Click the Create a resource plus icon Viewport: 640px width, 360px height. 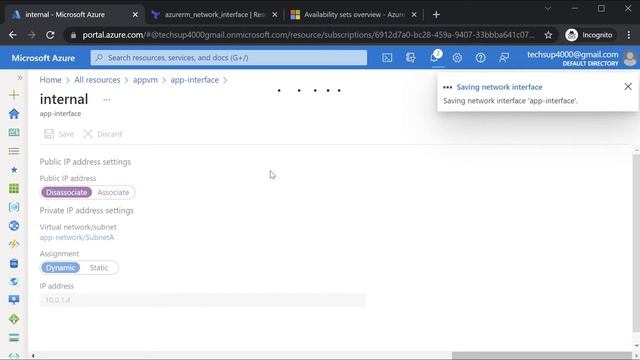[x=14, y=95]
